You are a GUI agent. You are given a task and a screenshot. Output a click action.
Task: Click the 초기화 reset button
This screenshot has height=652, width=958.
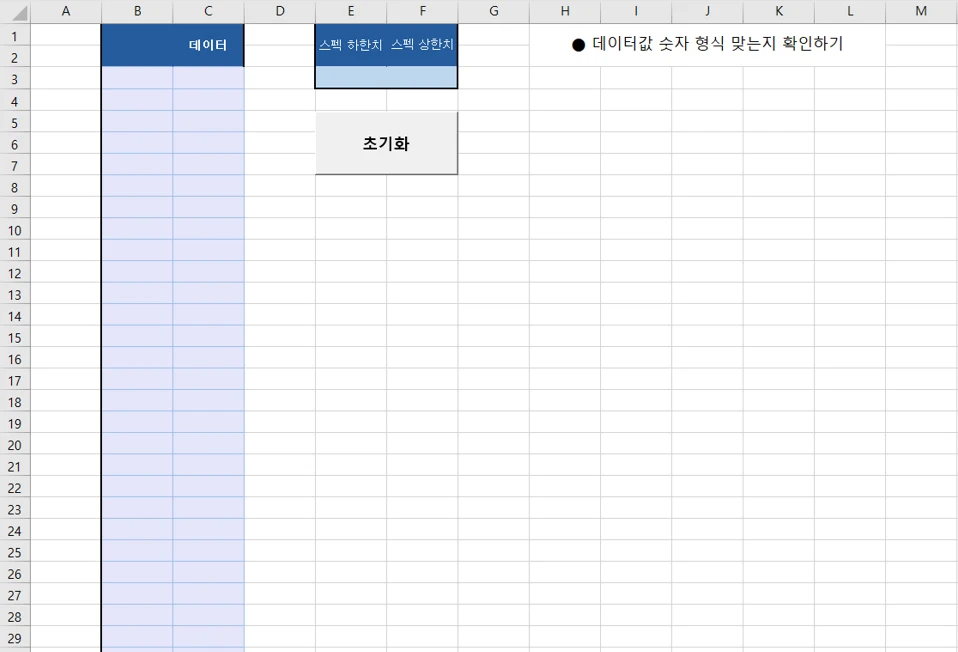[386, 143]
